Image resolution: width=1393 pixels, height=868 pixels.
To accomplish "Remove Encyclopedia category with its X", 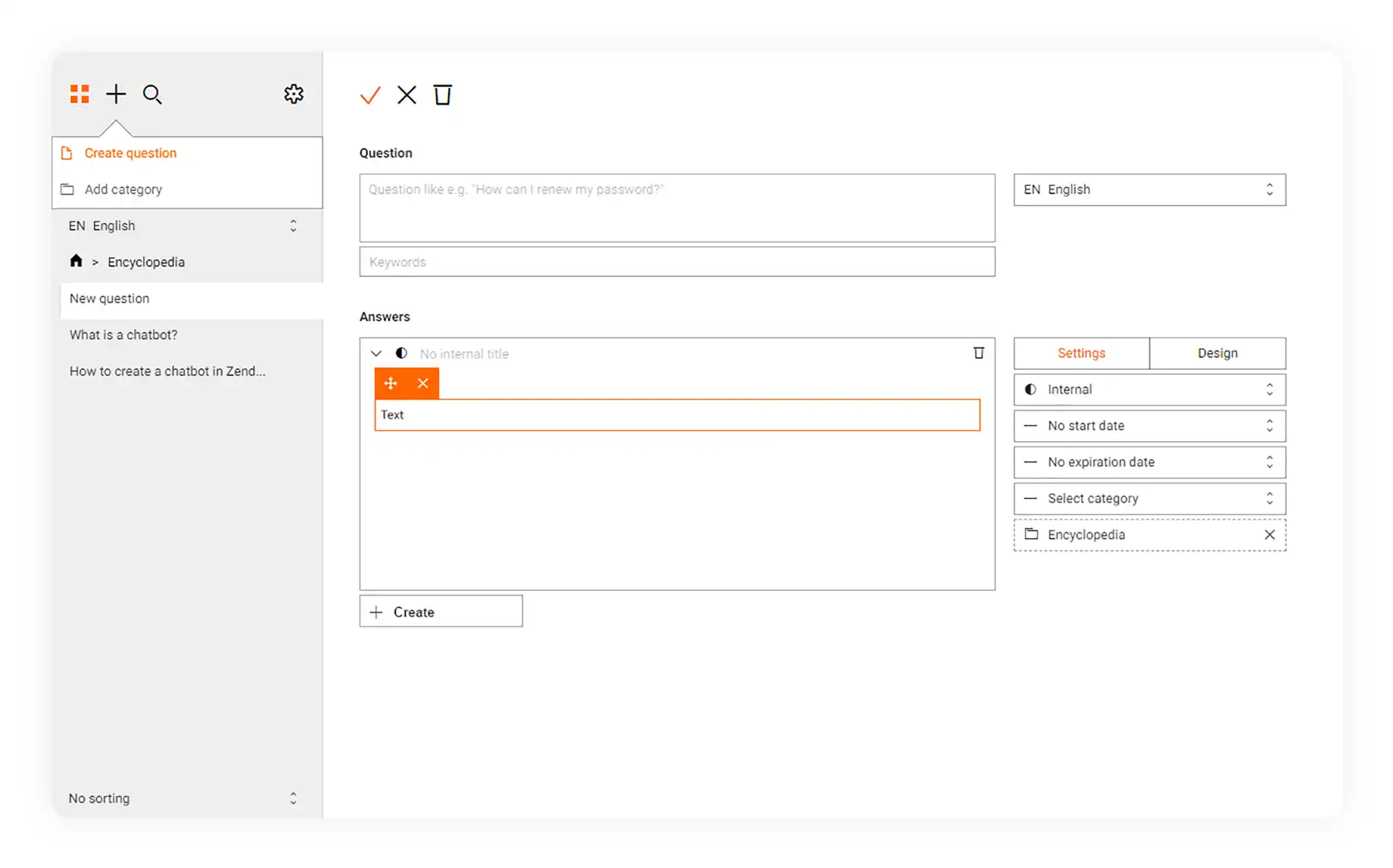I will coord(1270,535).
